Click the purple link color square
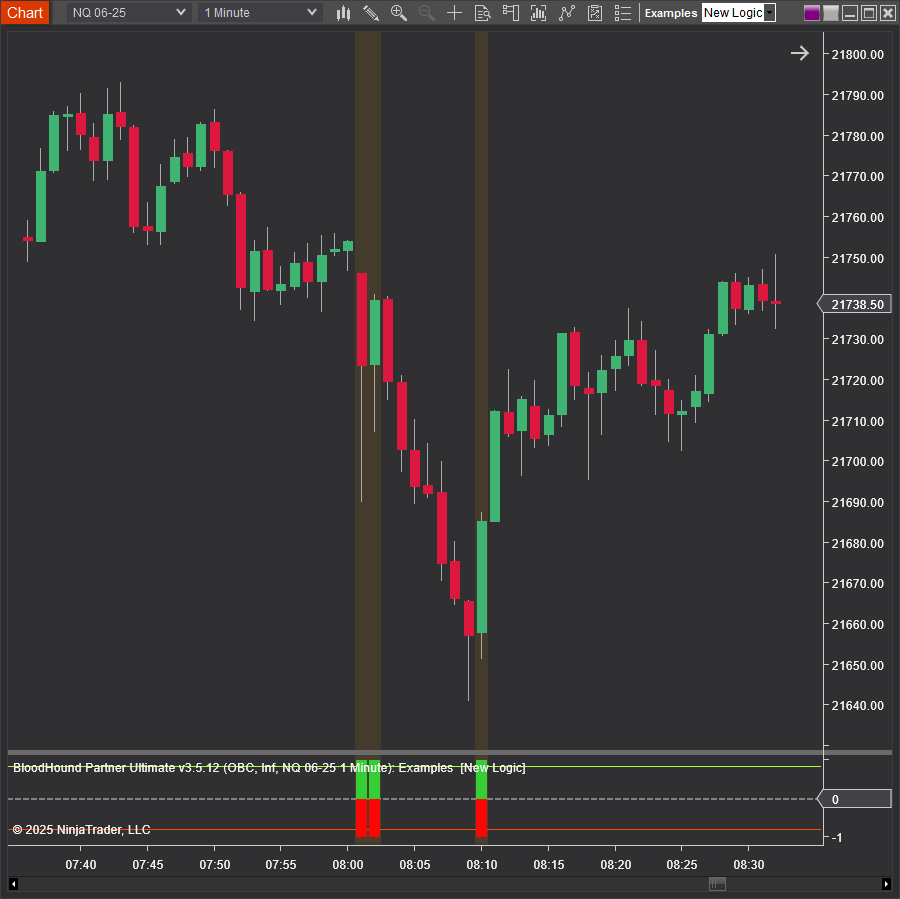This screenshot has width=900, height=899. [x=811, y=13]
